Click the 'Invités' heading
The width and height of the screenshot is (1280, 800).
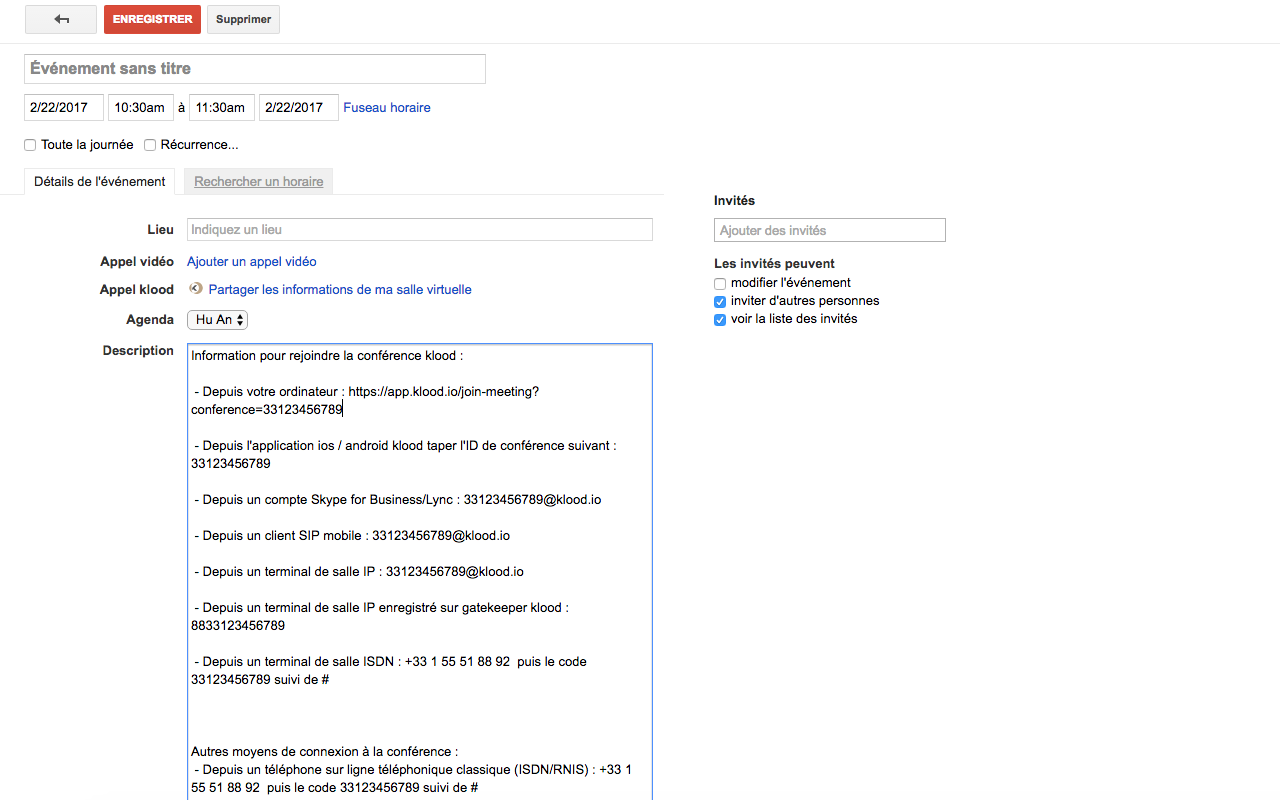tap(734, 201)
